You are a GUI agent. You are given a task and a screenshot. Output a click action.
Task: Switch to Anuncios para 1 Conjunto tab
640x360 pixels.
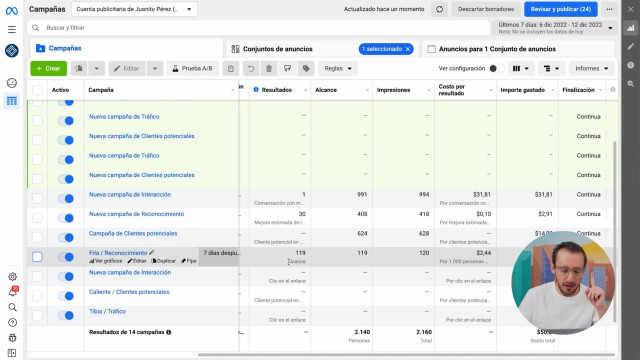point(497,49)
